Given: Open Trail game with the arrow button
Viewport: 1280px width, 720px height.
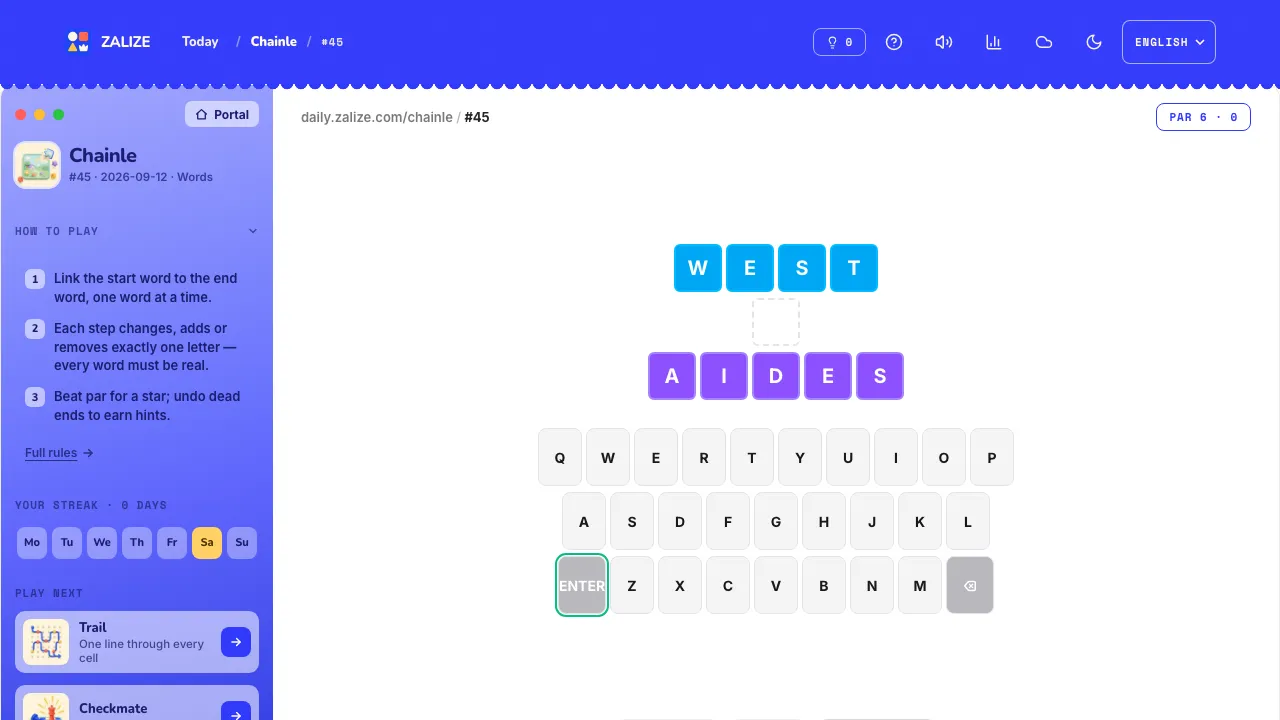Looking at the screenshot, I should (236, 642).
